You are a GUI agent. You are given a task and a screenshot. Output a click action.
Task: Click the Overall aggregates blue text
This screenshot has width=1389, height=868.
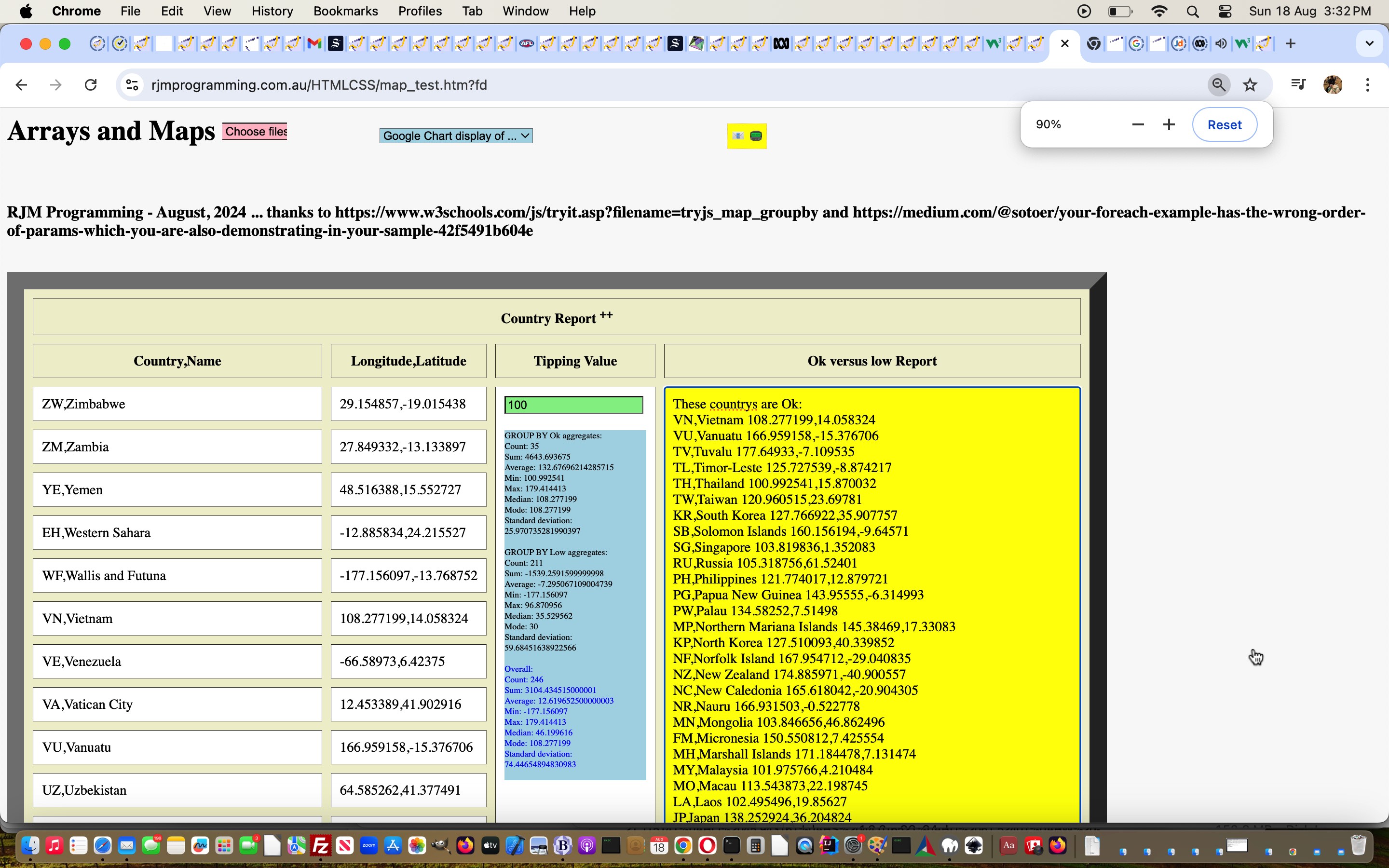558,717
